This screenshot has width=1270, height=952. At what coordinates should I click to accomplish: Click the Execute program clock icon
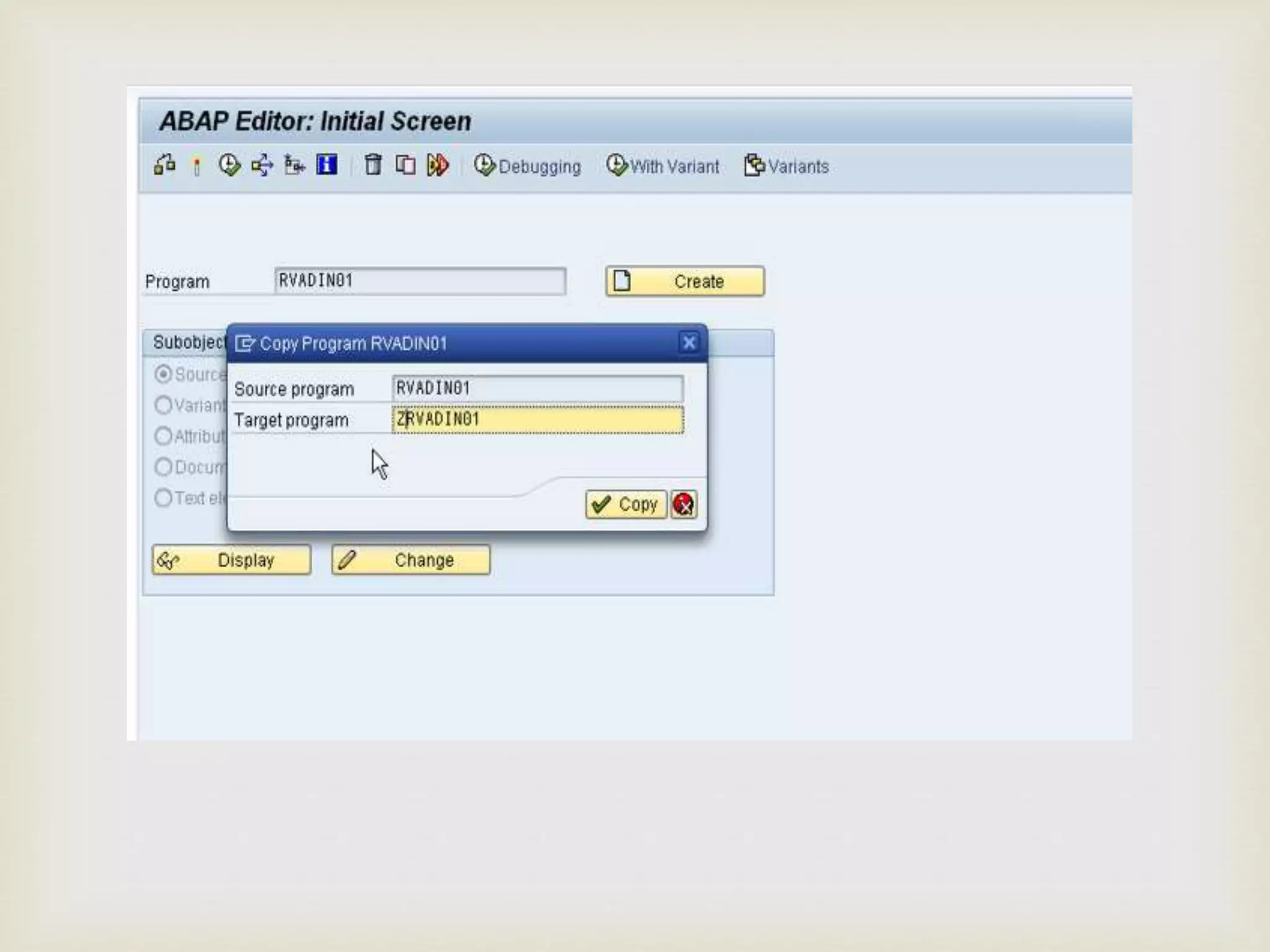tap(229, 165)
